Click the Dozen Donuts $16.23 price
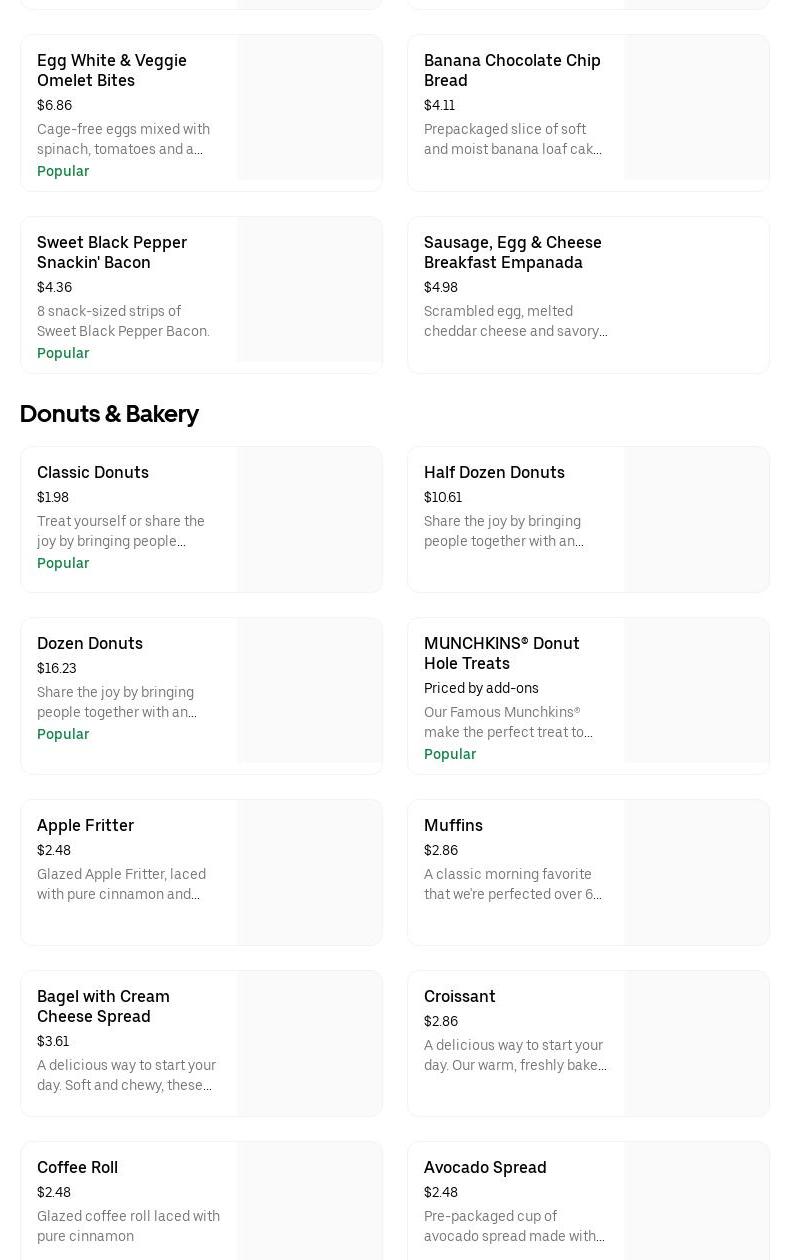Screen dimensions: 804x1260 pyautogui.click(x=57, y=668)
